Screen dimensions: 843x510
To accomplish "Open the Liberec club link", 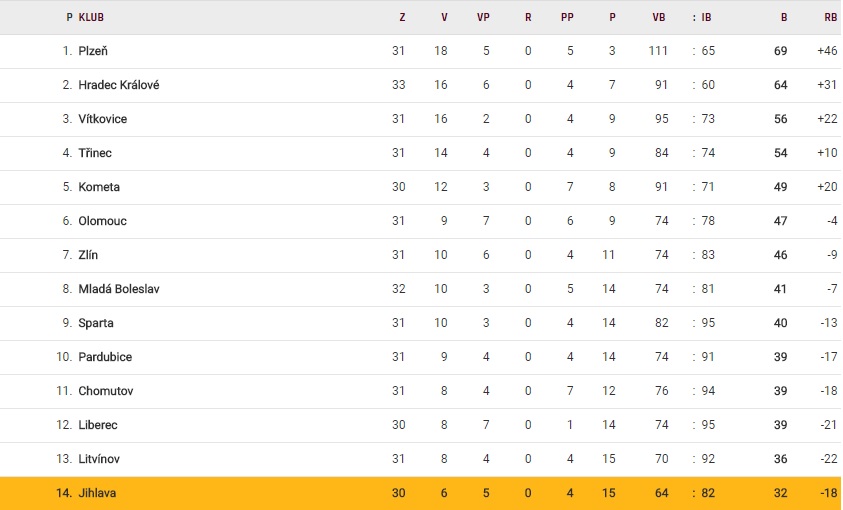I will point(98,425).
